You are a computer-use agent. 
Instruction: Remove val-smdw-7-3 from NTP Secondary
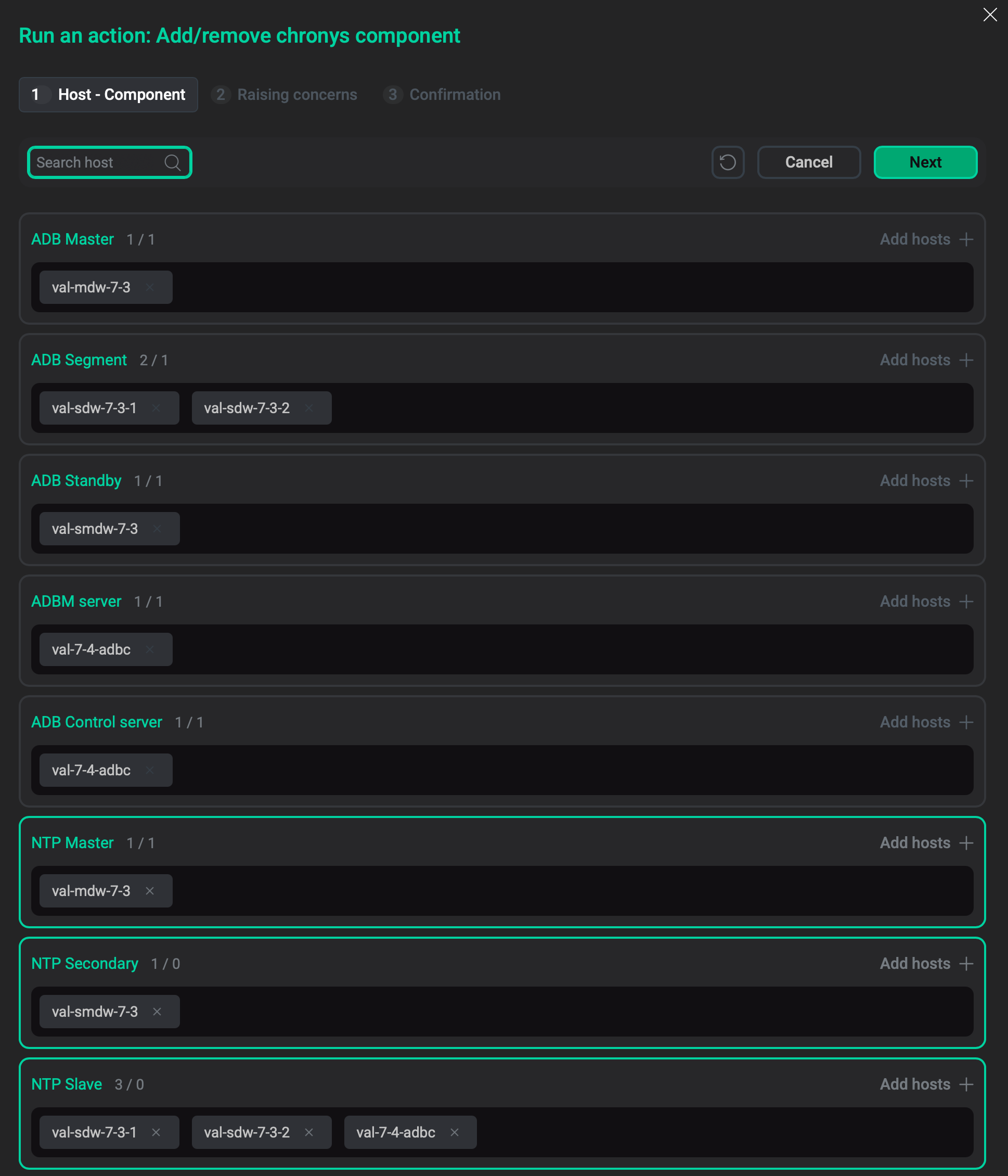pyautogui.click(x=157, y=1012)
